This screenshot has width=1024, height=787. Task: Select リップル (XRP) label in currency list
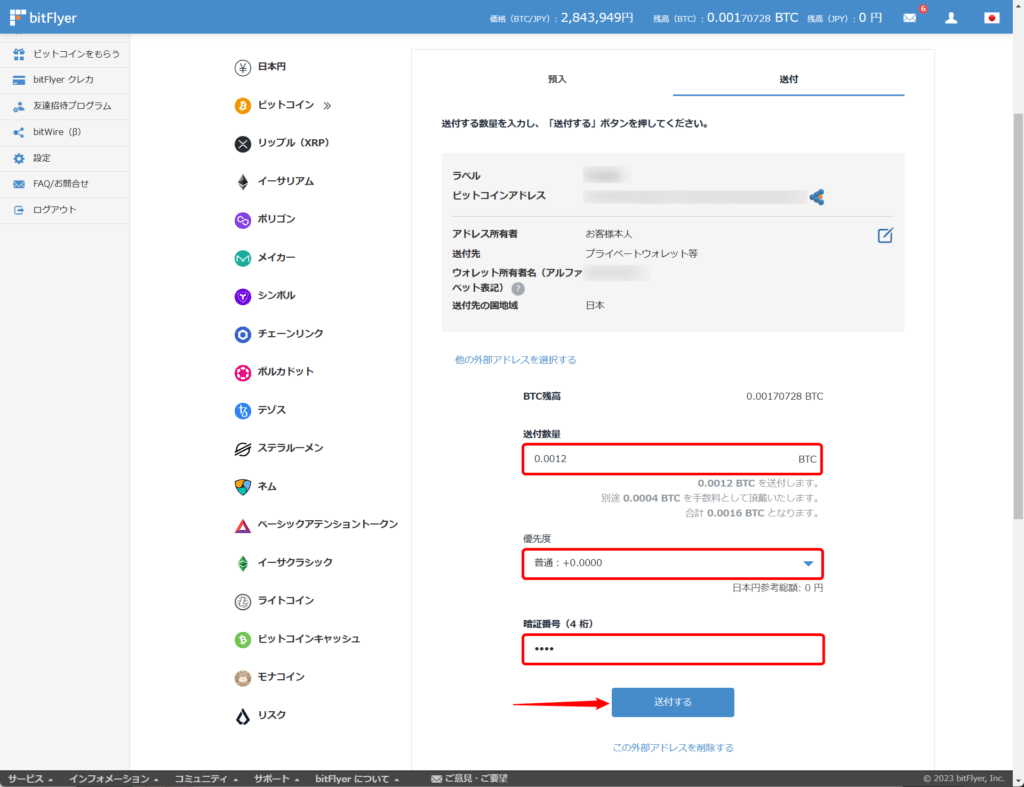[x=293, y=143]
